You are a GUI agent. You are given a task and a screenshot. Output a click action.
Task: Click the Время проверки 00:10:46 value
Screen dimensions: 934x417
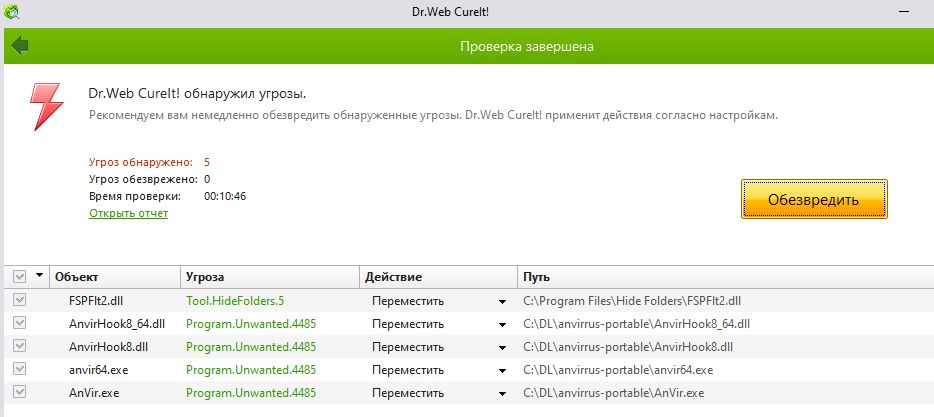click(x=225, y=196)
